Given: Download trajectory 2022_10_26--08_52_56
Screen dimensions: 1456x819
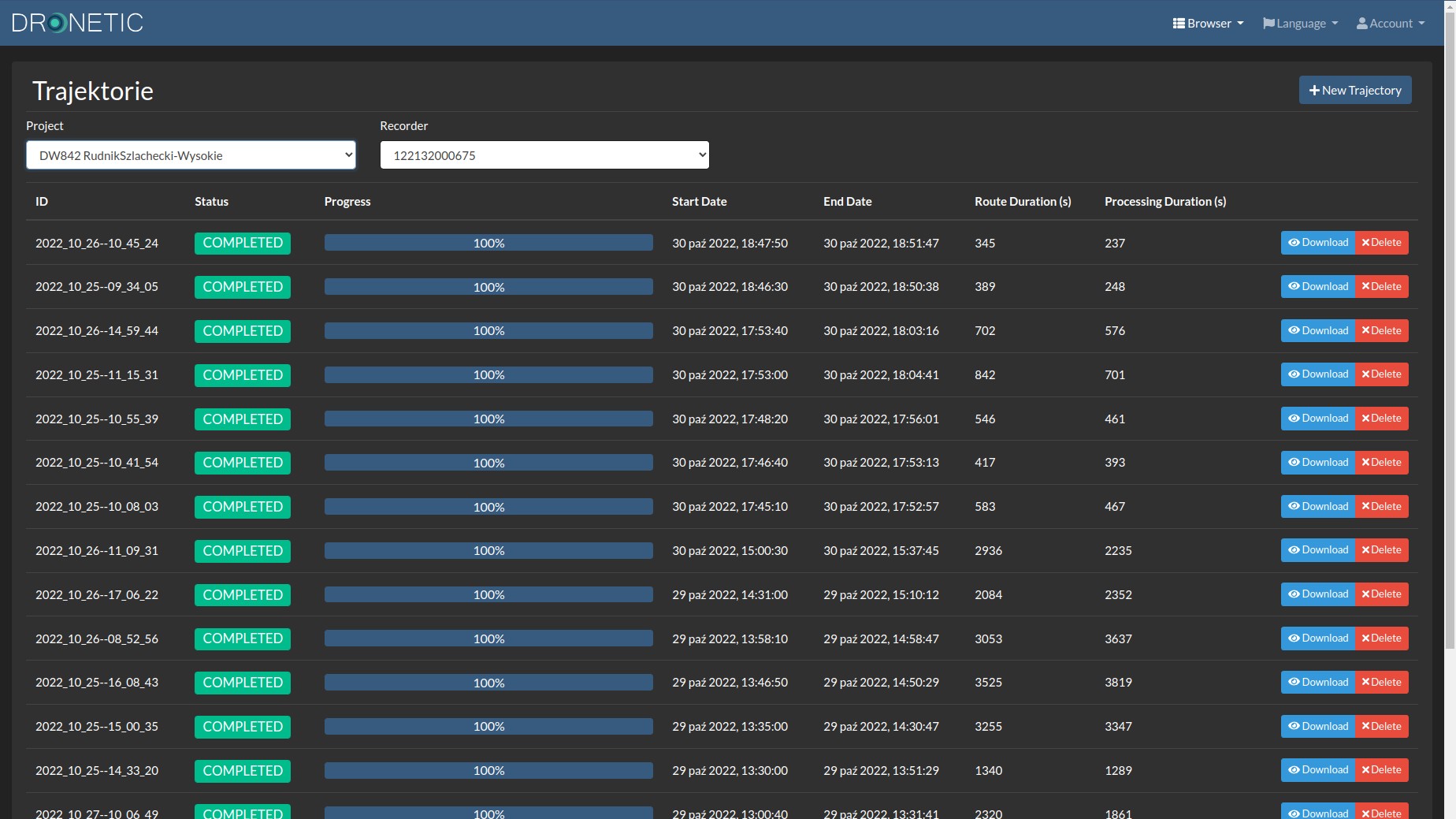Looking at the screenshot, I should click(1318, 638).
